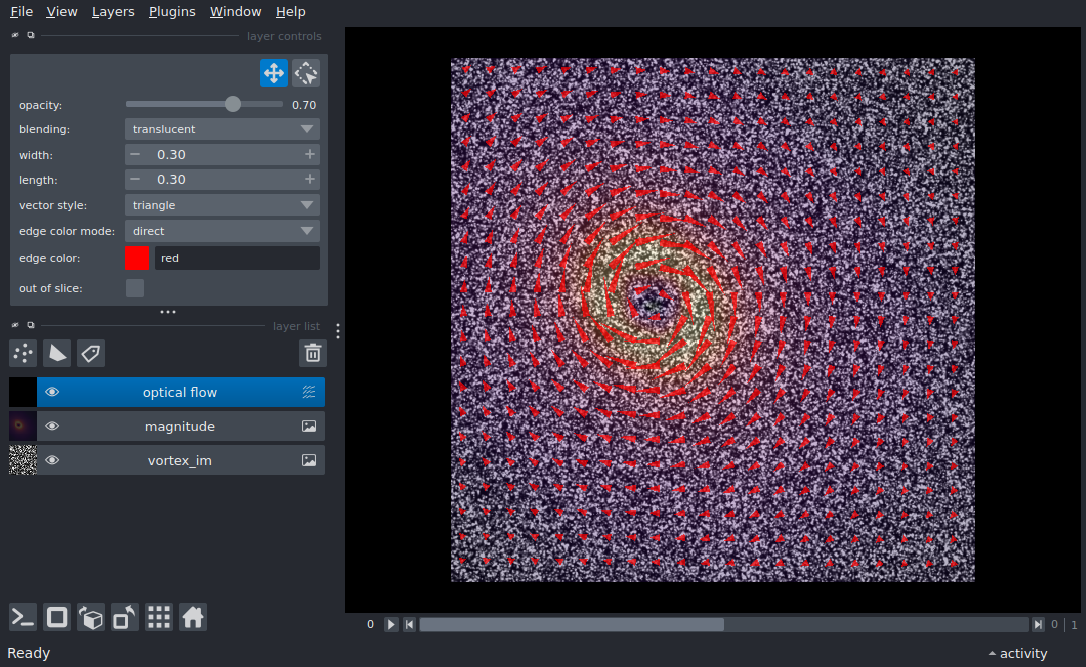The height and width of the screenshot is (667, 1086).
Task: Open vertical dots menu beside layer list
Action: coord(338,331)
